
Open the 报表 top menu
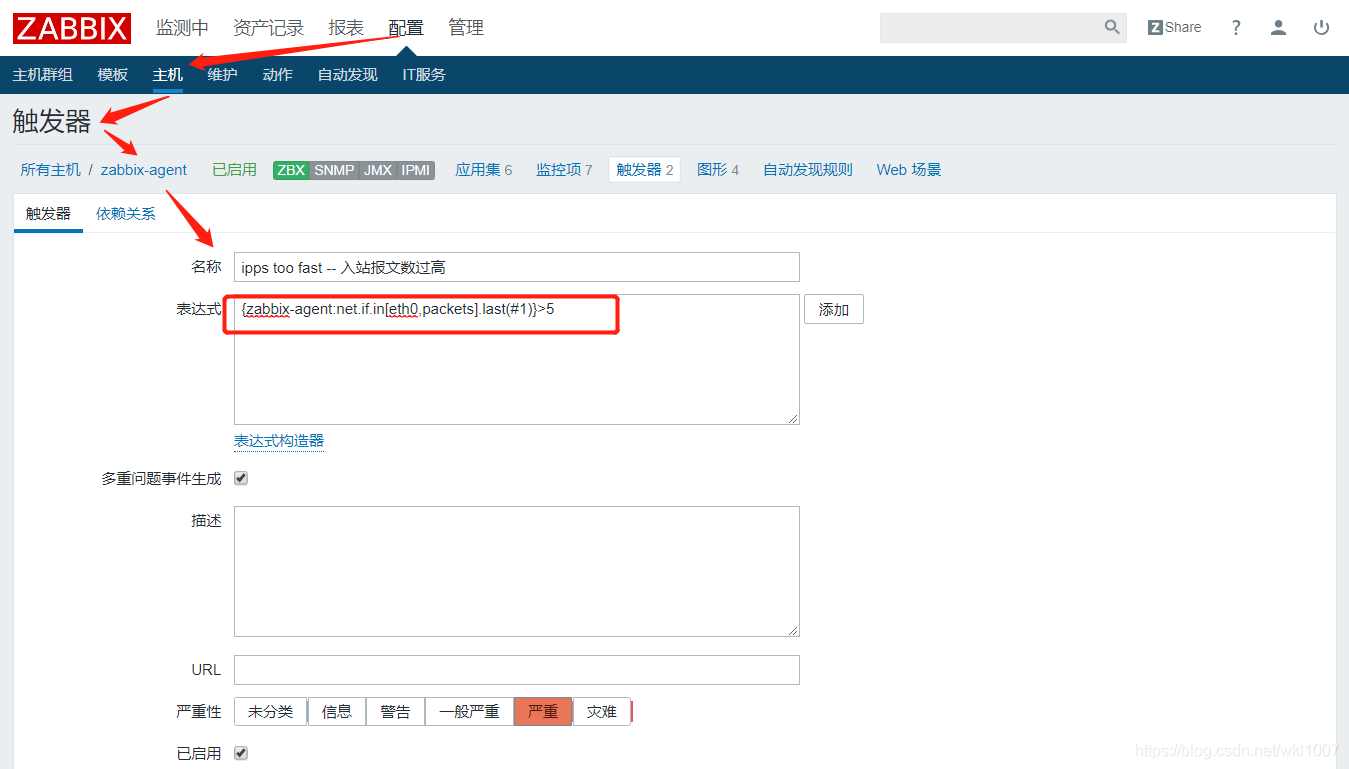click(x=346, y=28)
